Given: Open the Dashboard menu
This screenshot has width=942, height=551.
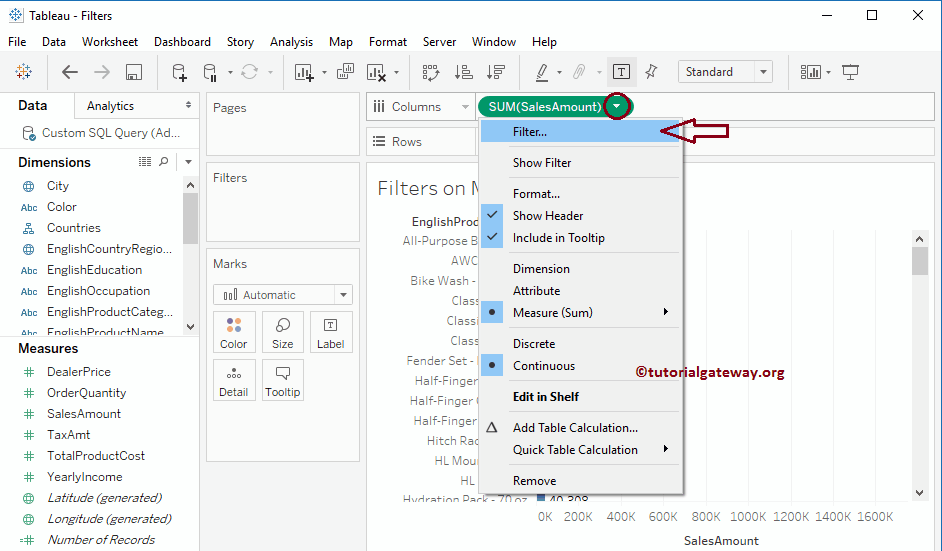Looking at the screenshot, I should click(x=182, y=41).
